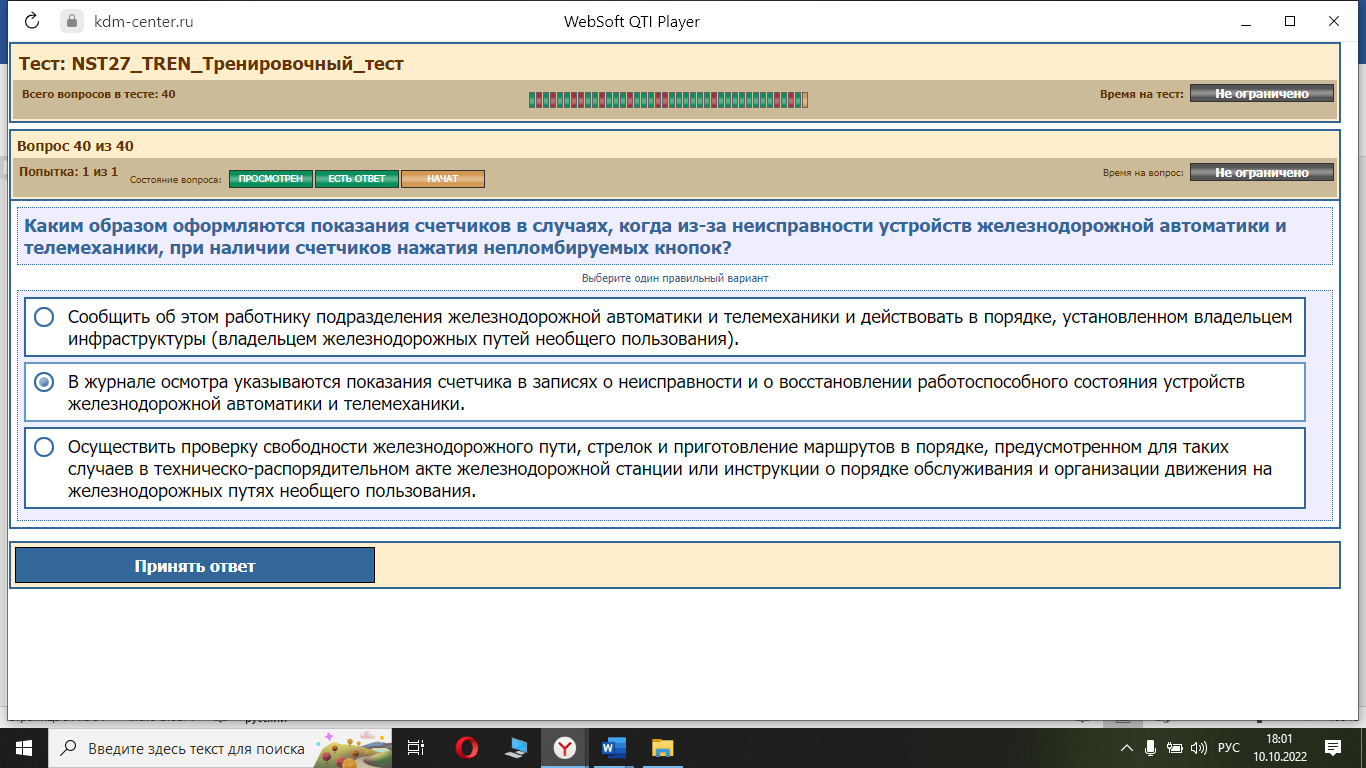The height and width of the screenshot is (768, 1366).
Task: Click the 'Выберите один правильный вариант' hint
Action: point(675,278)
